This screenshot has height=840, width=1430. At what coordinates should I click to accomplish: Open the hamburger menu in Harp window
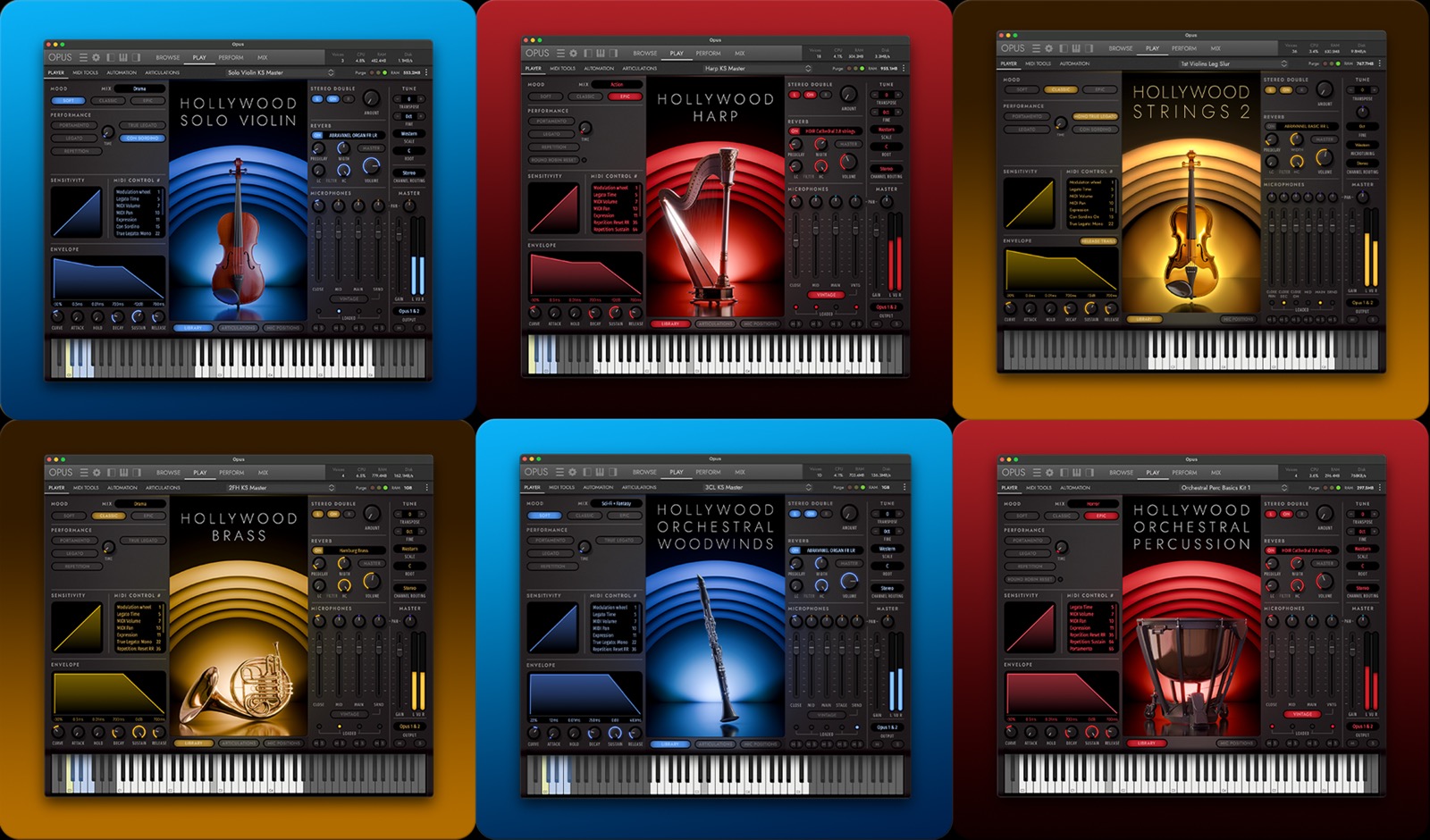pyautogui.click(x=560, y=53)
